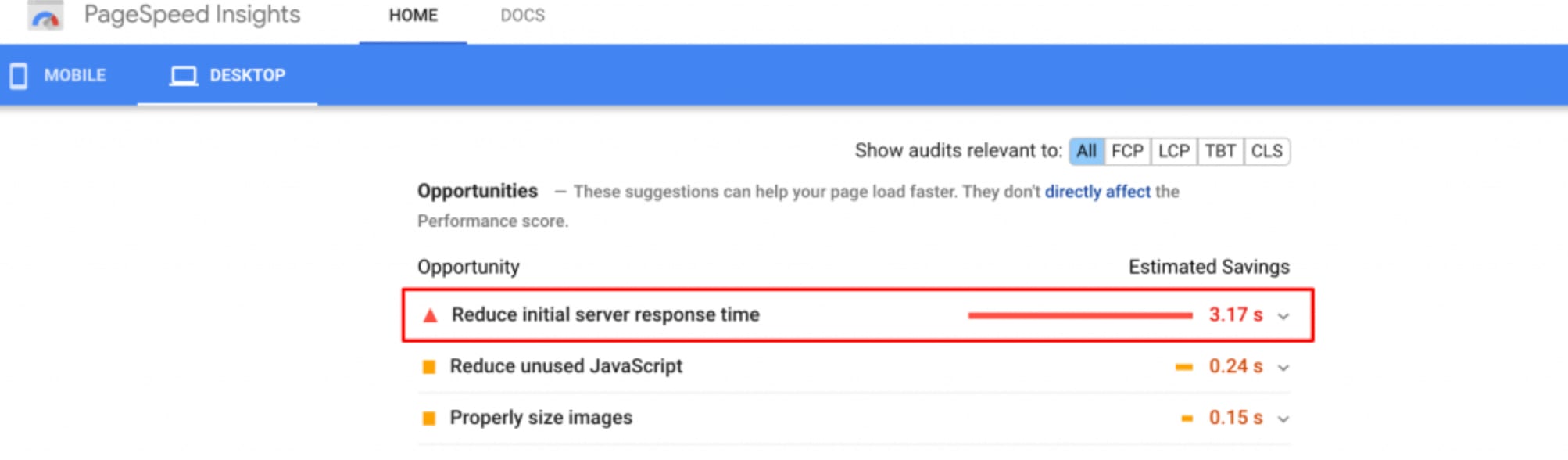The width and height of the screenshot is (1568, 460).
Task: Expand the server response time chevron
Action: 1283,316
